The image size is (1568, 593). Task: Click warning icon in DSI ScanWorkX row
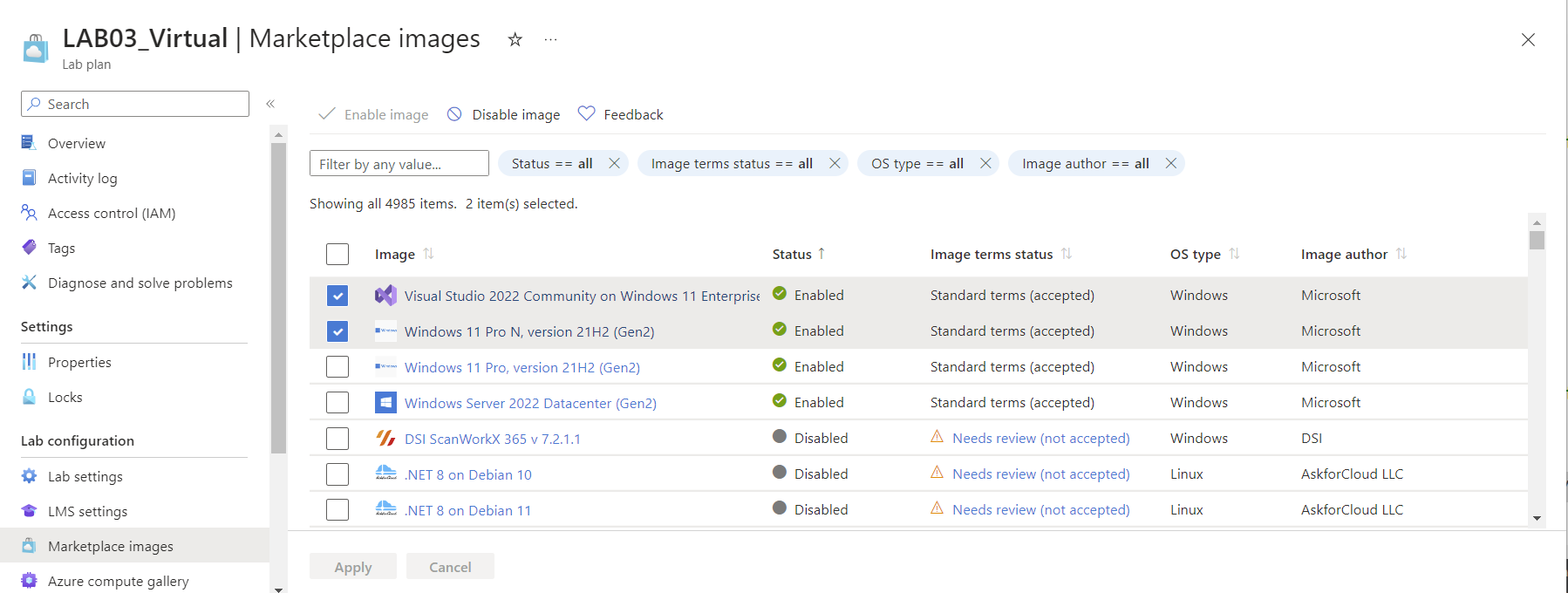click(937, 437)
